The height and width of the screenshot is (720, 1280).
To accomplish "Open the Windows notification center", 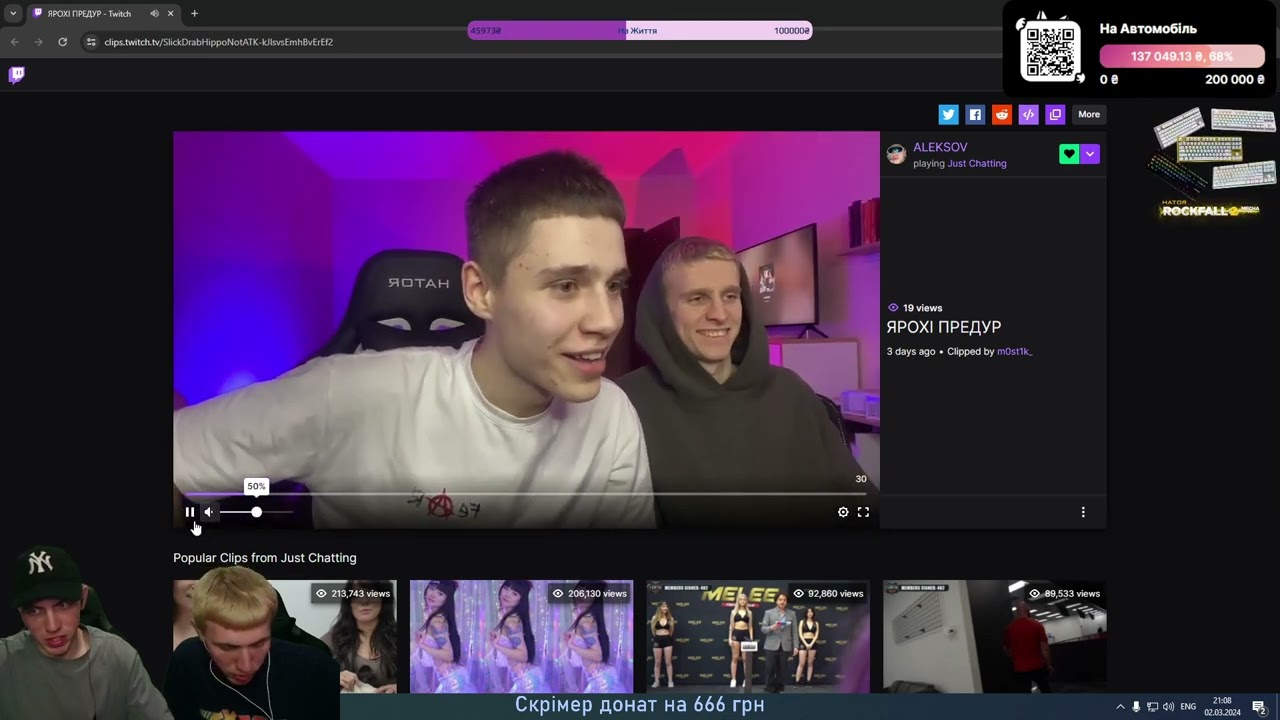I will pyautogui.click(x=1259, y=707).
